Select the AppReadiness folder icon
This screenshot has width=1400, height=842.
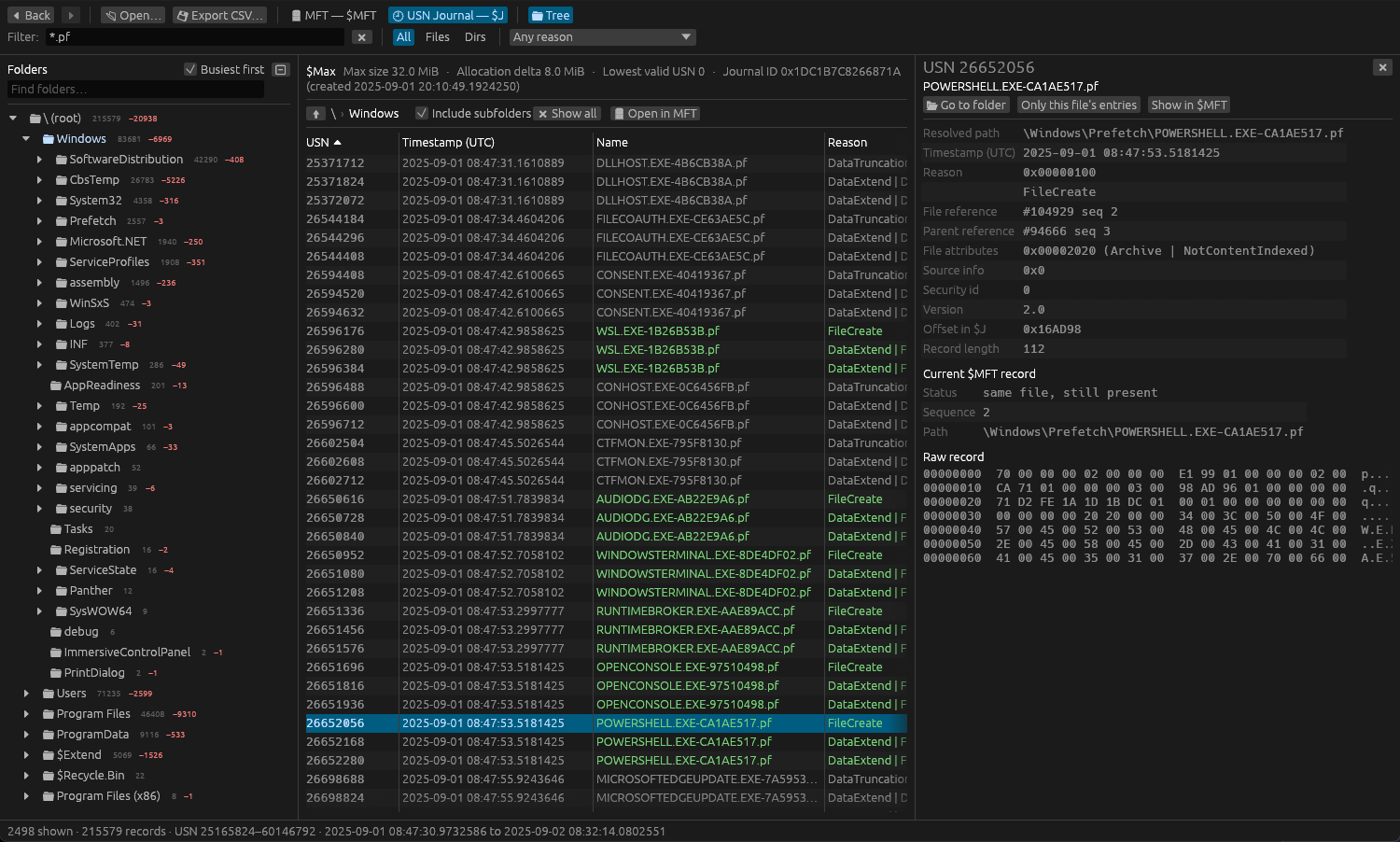(x=56, y=386)
